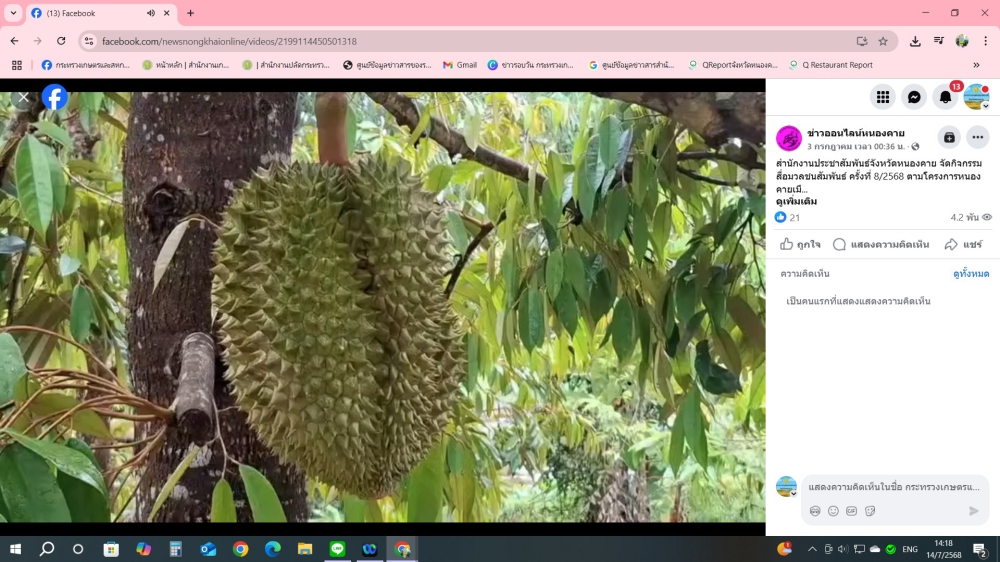
Task: Expand post text with ดูเพิ่มเติม
Action: pos(796,201)
